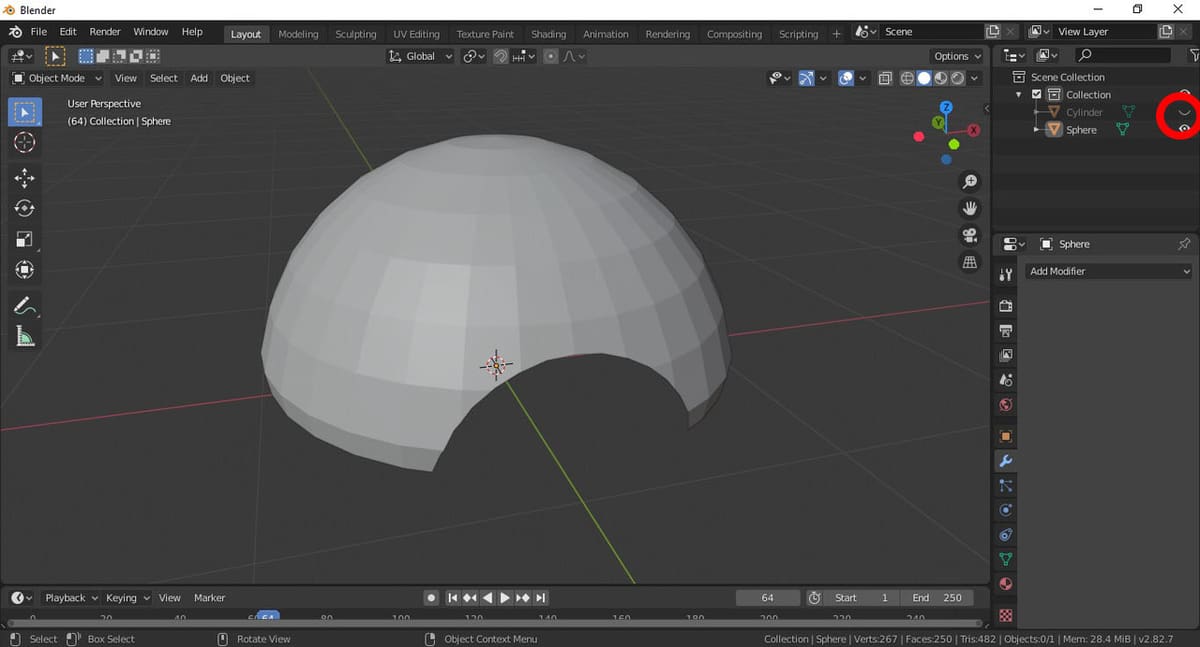Toggle X-ray mode button

(886, 78)
